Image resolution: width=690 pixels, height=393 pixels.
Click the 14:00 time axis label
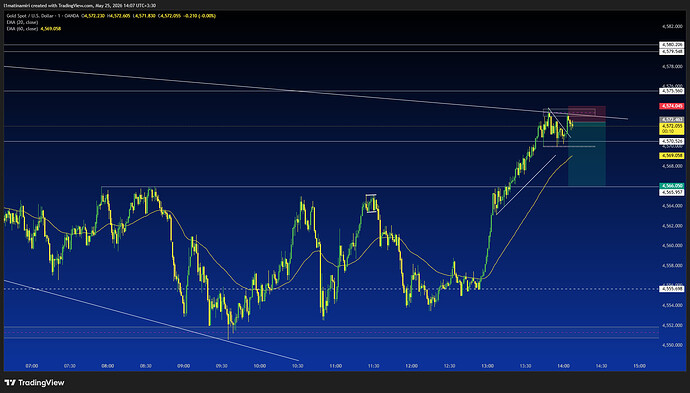click(564, 366)
